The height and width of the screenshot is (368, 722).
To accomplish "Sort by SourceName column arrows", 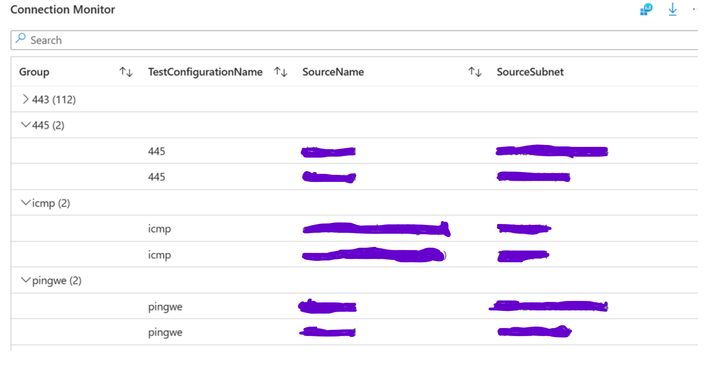I will 475,72.
